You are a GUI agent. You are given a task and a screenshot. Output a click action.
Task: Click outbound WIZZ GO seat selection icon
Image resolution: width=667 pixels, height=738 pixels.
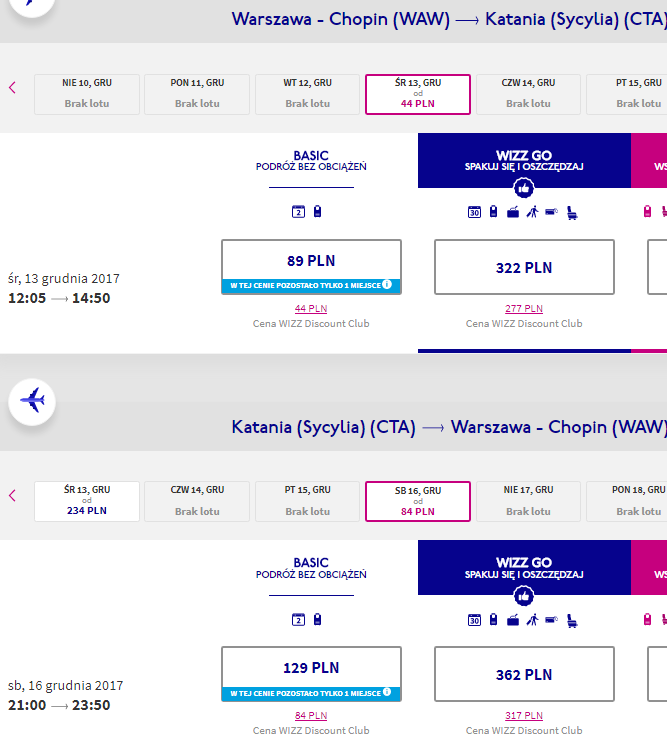click(572, 213)
